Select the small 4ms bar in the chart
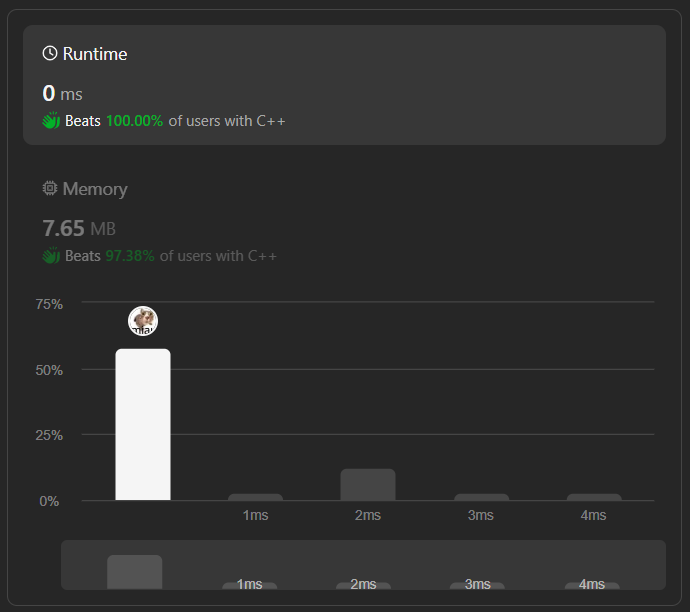 pos(594,497)
